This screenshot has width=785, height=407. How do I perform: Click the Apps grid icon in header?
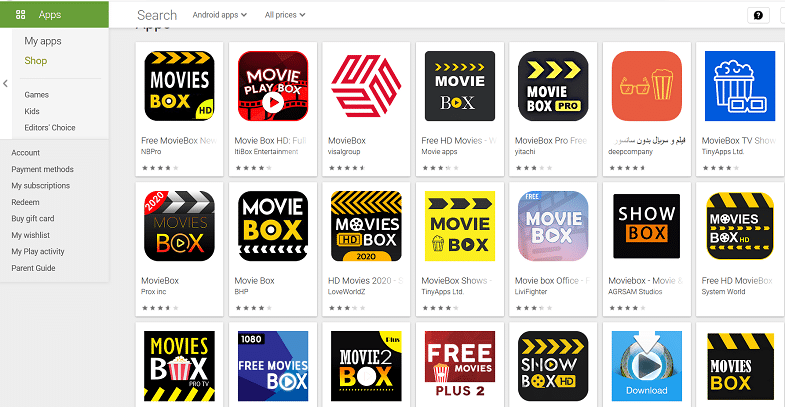pyautogui.click(x=21, y=15)
